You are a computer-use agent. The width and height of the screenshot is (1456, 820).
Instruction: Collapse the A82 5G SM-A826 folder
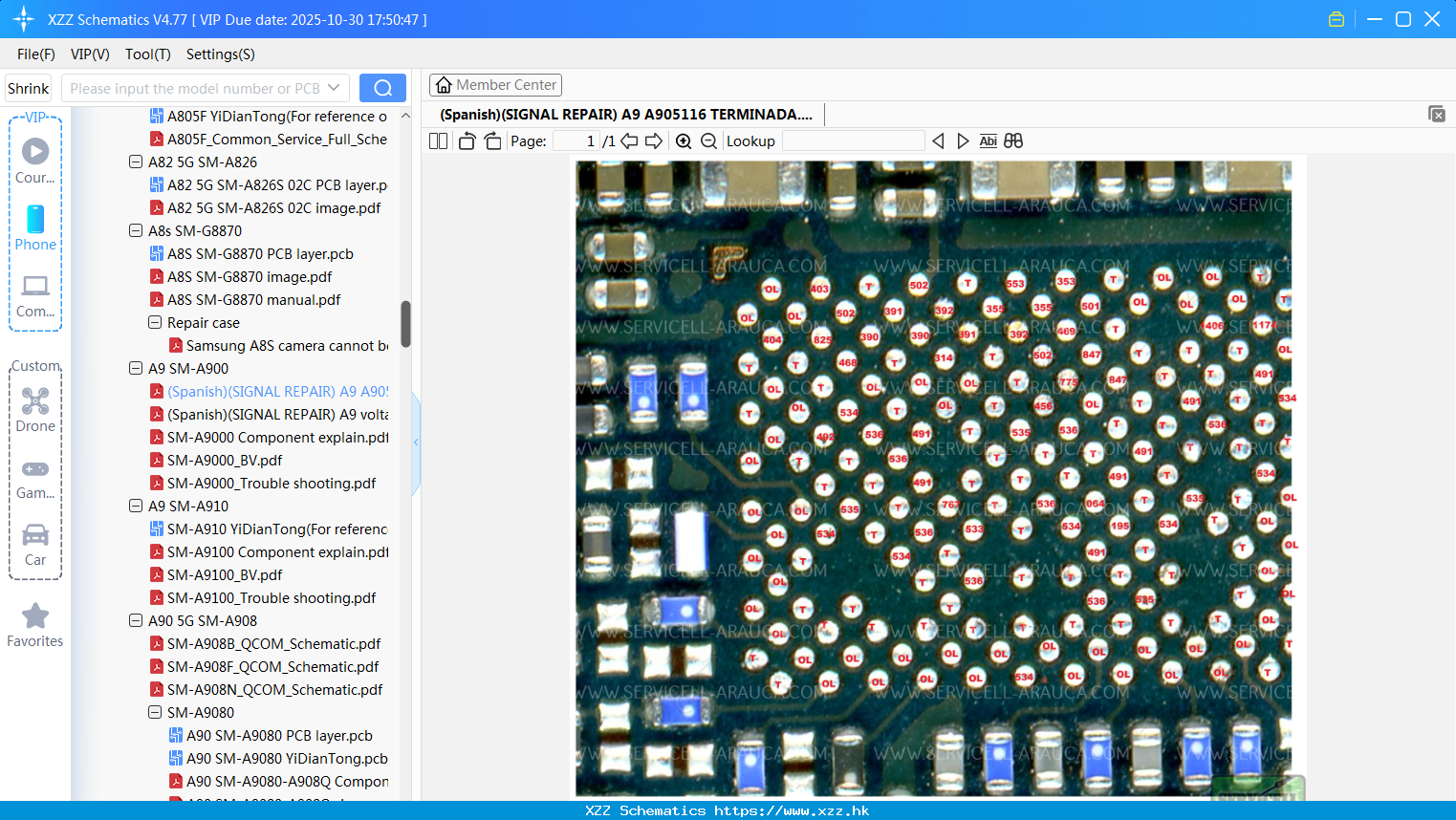(136, 162)
